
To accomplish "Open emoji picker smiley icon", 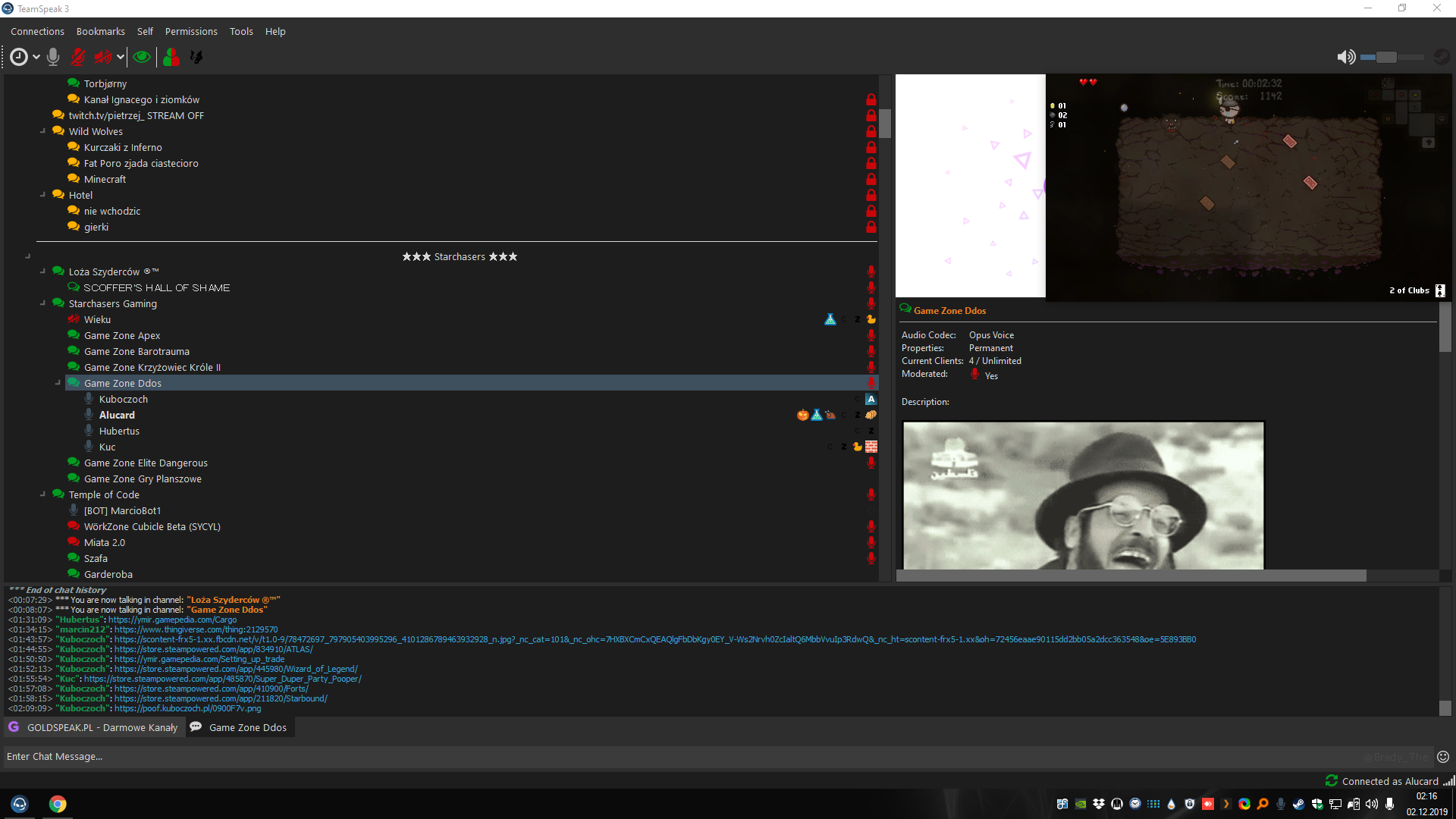I will coord(1443,756).
